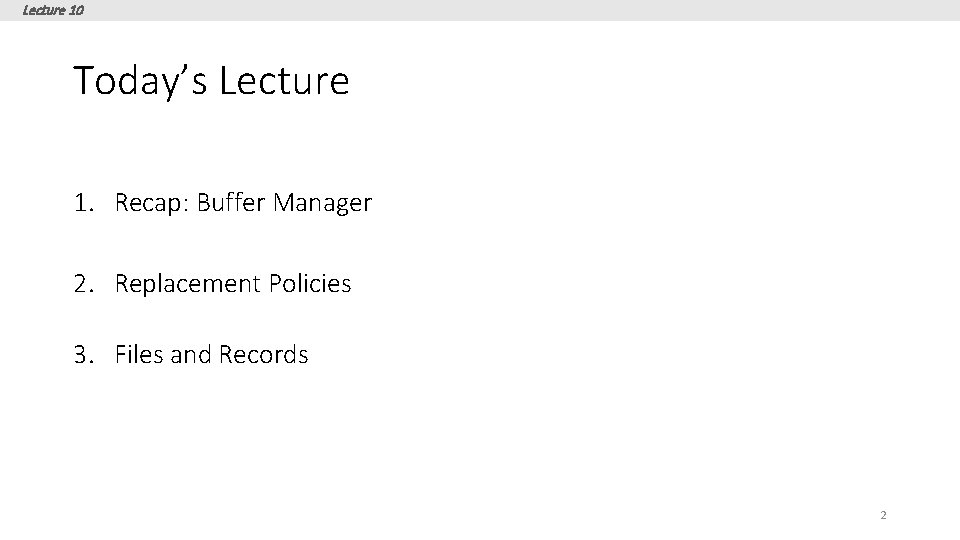Click the word "Lecture" in the large title
This screenshot has width=960, height=540.
point(284,80)
